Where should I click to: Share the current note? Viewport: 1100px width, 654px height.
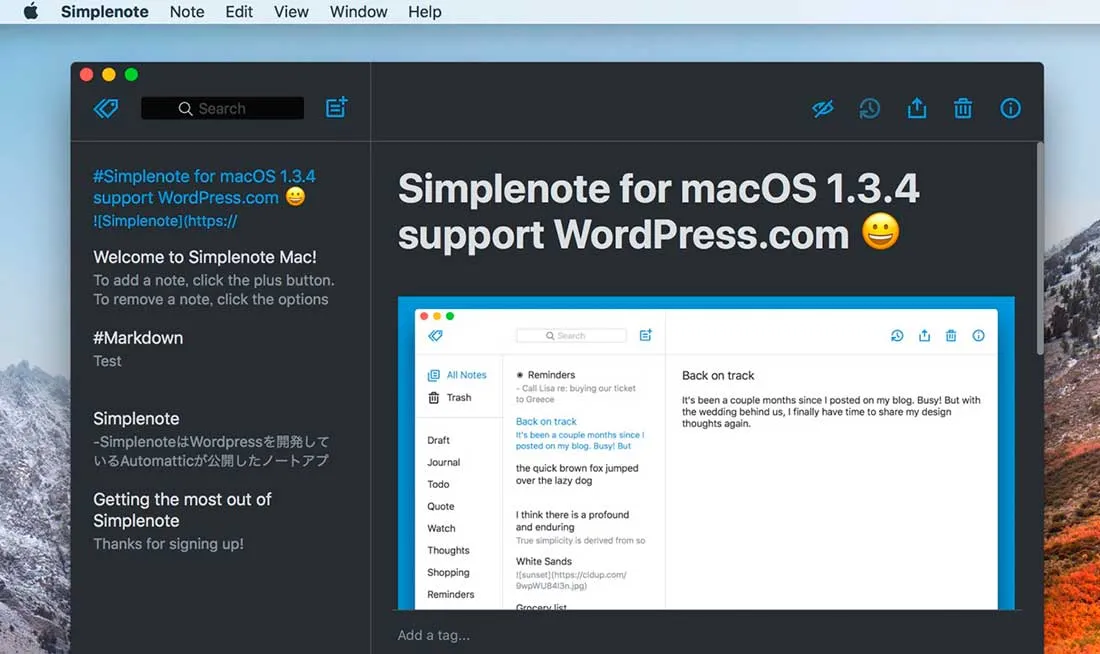(917, 108)
